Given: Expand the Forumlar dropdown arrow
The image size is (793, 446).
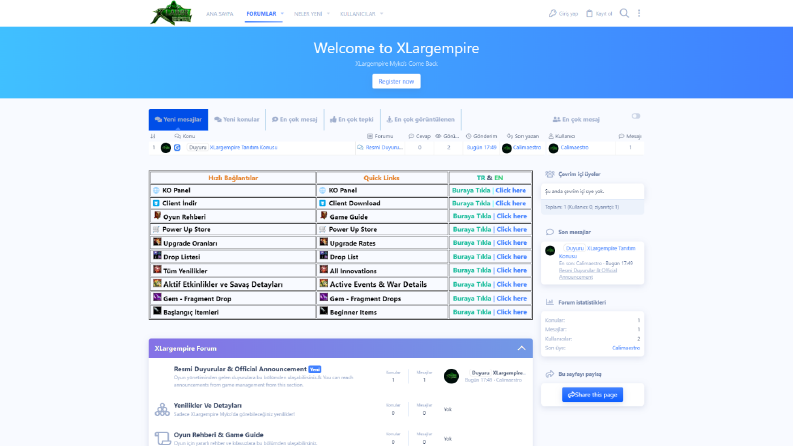Looking at the screenshot, I should (x=282, y=14).
